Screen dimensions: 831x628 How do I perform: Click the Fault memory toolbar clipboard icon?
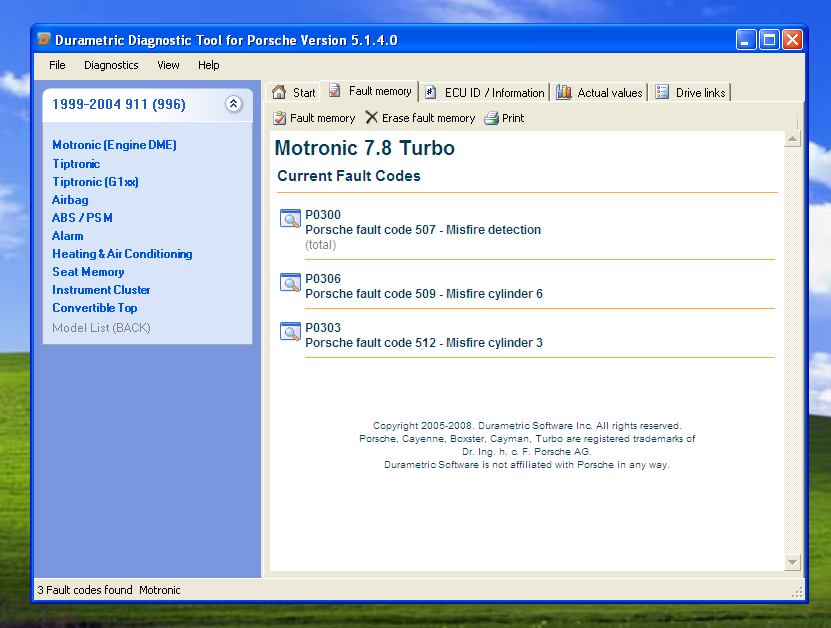pyautogui.click(x=280, y=118)
